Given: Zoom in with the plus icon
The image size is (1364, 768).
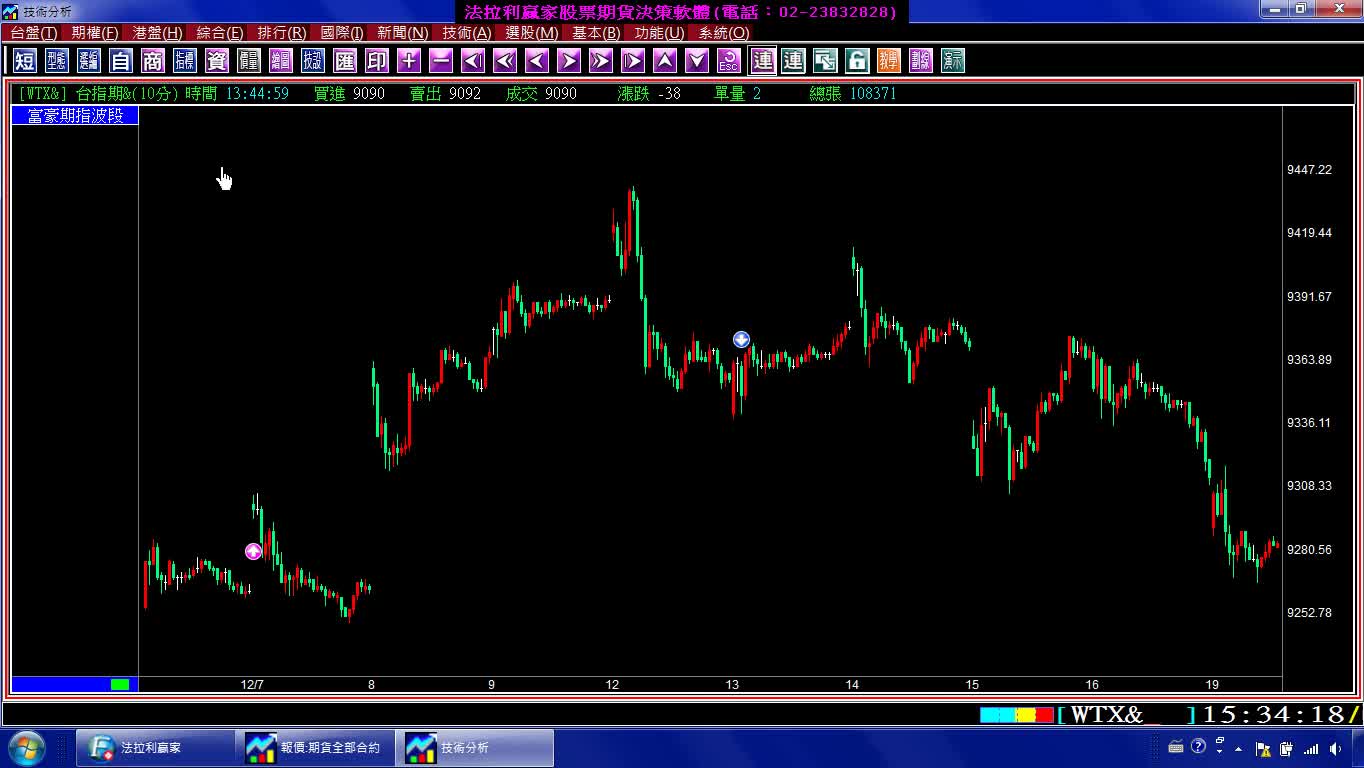Looking at the screenshot, I should tap(409, 61).
